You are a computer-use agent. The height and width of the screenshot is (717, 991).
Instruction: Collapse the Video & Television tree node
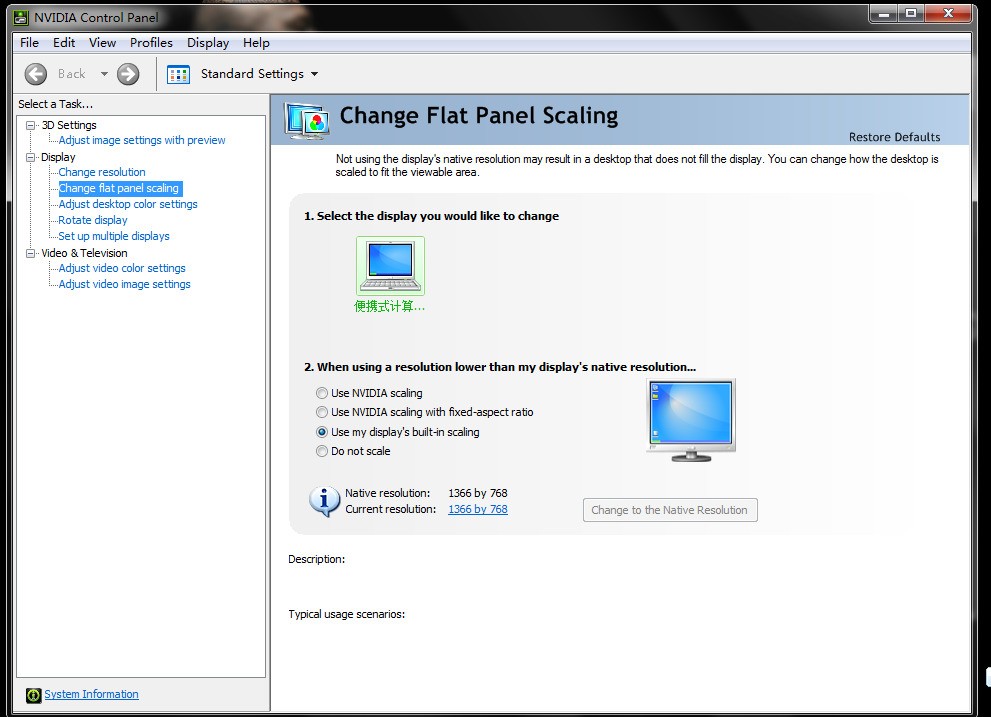[30, 253]
